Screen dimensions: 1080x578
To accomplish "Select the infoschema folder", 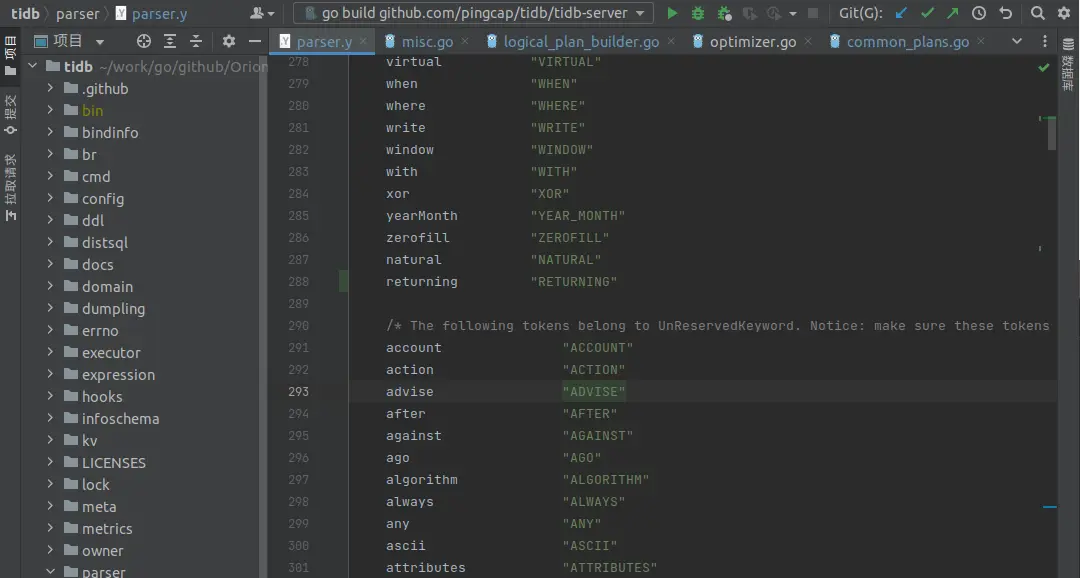I will point(120,419).
